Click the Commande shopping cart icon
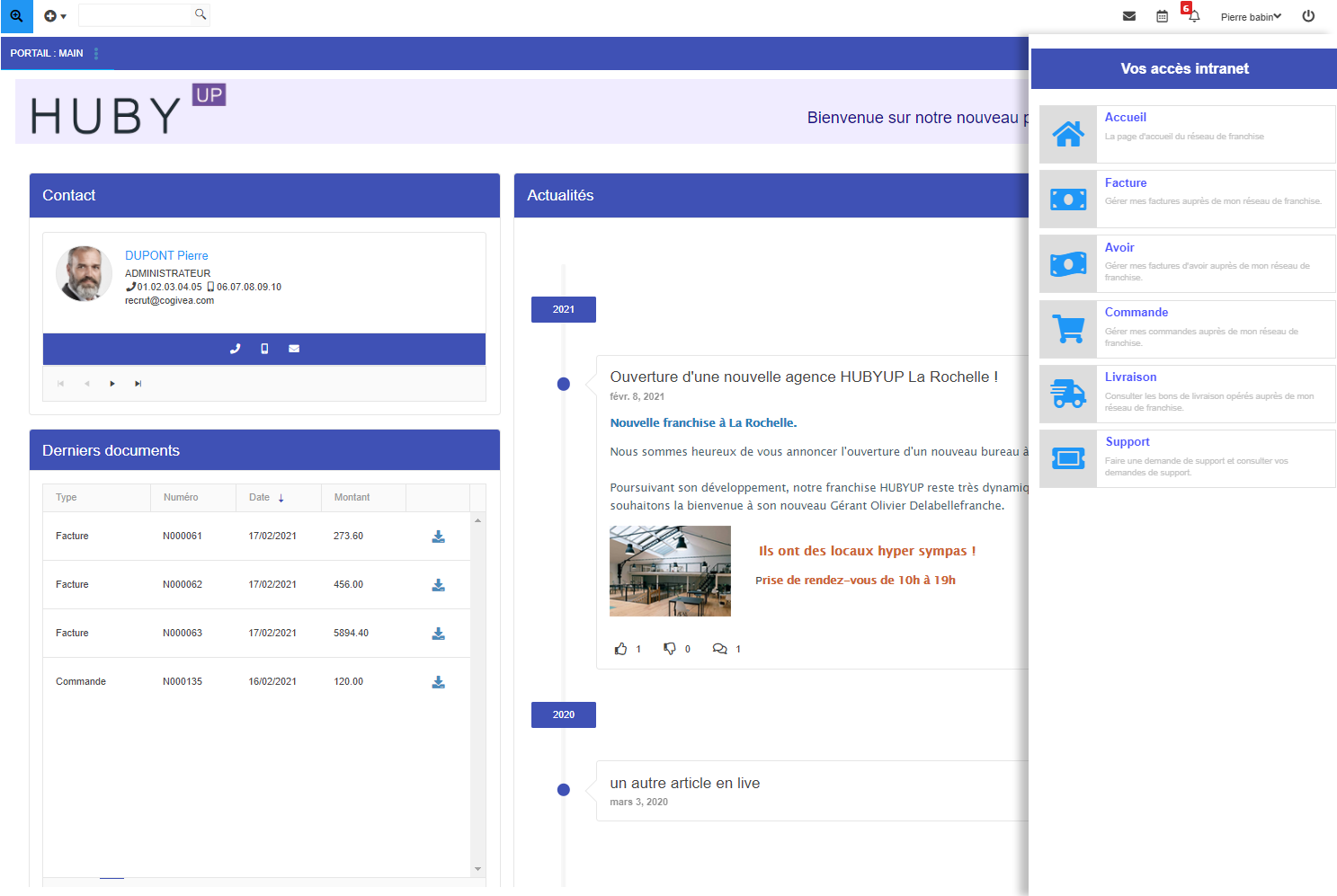Screen dimensions: 1337x896 (1068, 329)
